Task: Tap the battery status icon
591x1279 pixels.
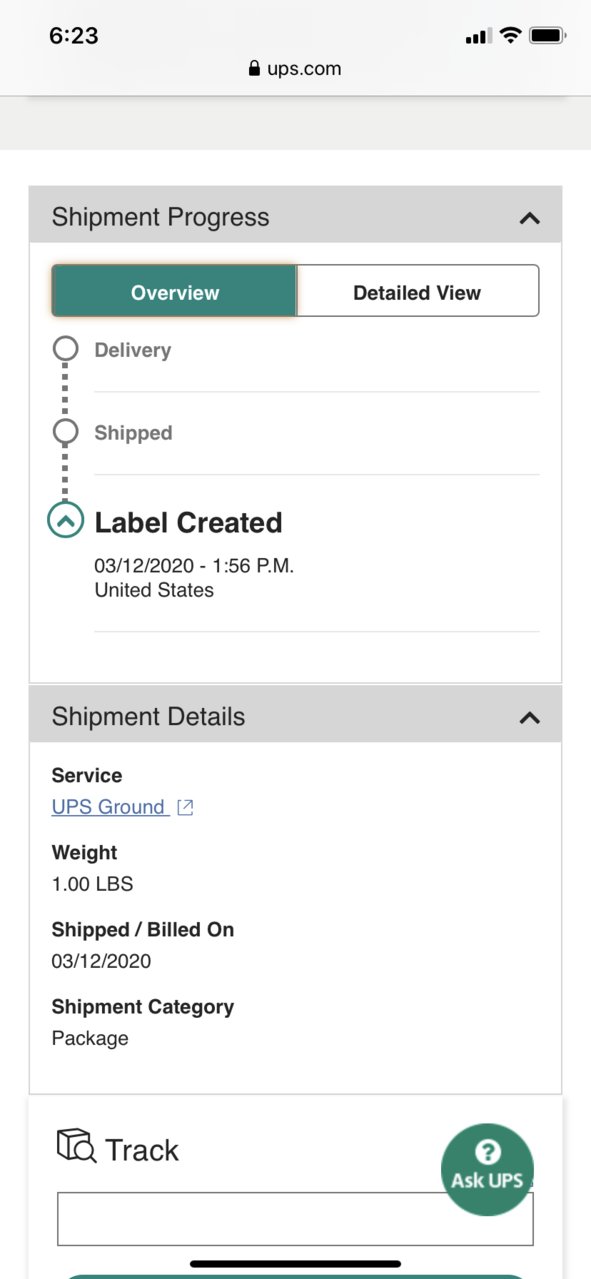Action: pos(548,36)
